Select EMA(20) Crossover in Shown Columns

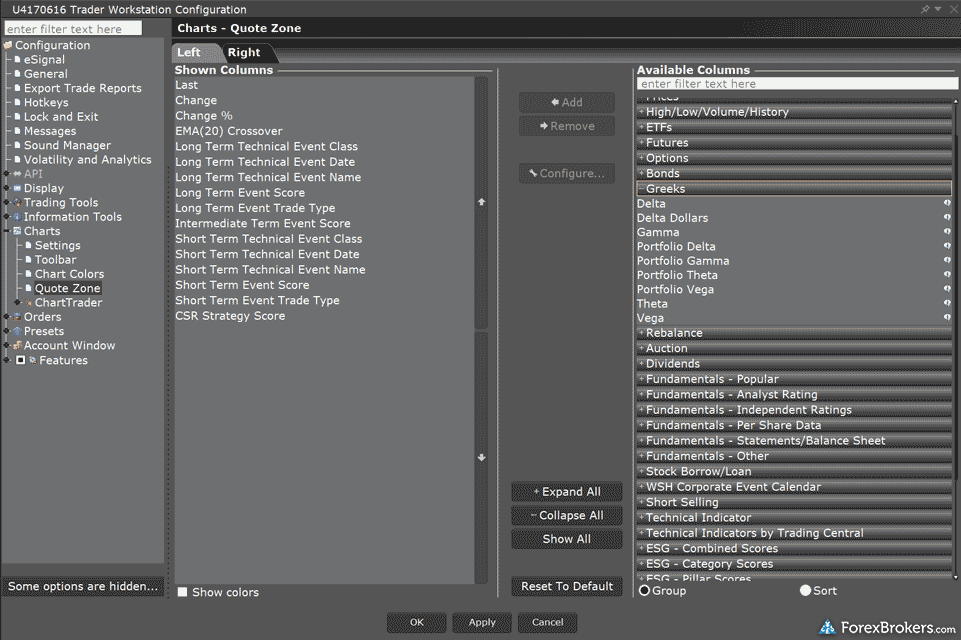click(x=229, y=131)
